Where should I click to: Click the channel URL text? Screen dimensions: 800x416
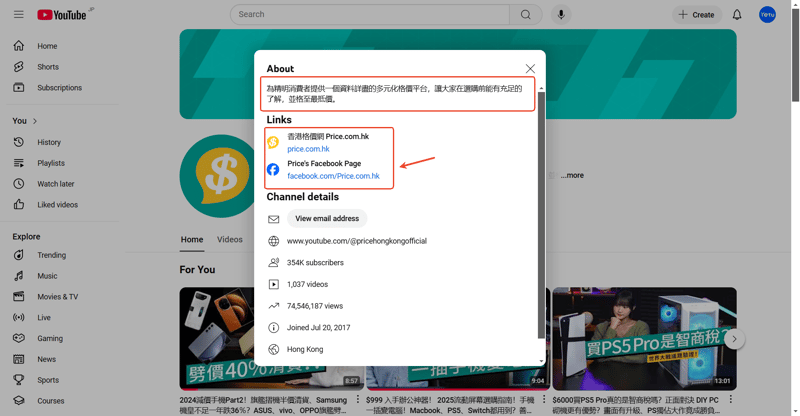[357, 241]
